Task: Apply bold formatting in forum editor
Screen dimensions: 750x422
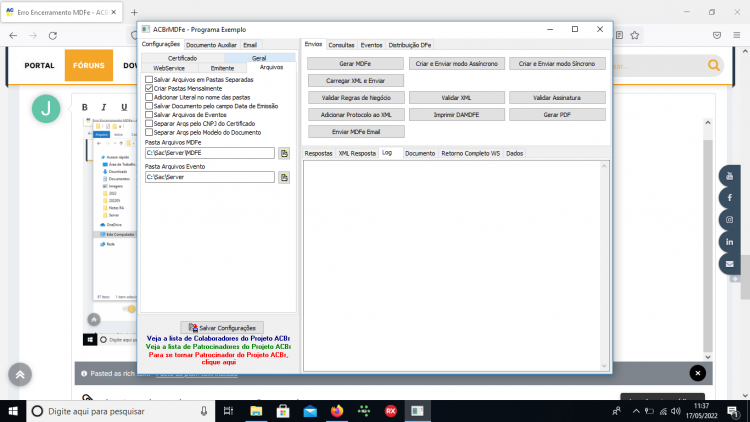Action: (x=85, y=107)
